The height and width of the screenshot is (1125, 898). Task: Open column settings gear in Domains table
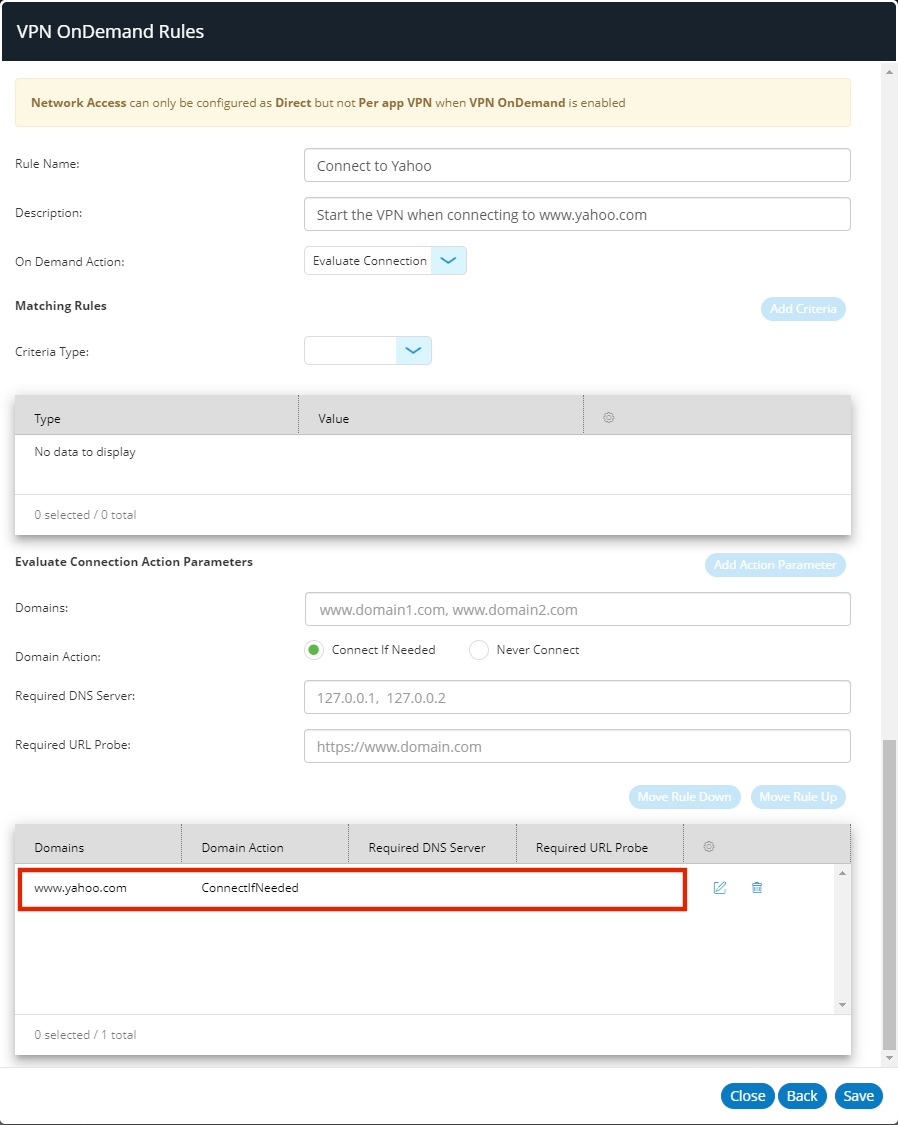709,847
